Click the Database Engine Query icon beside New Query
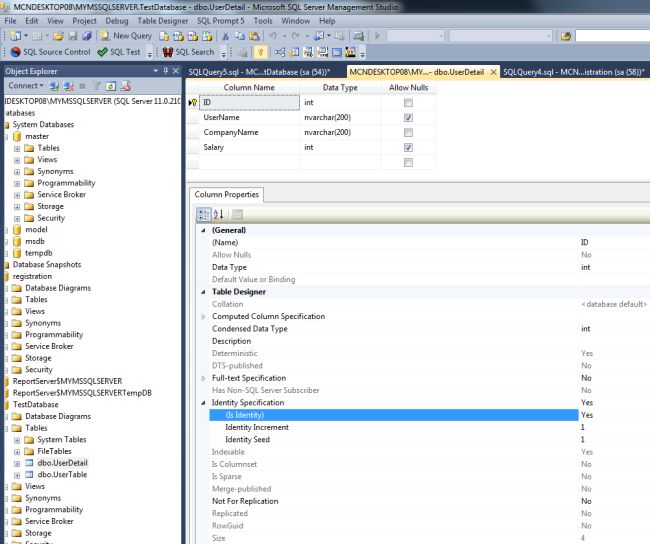 (x=164, y=36)
